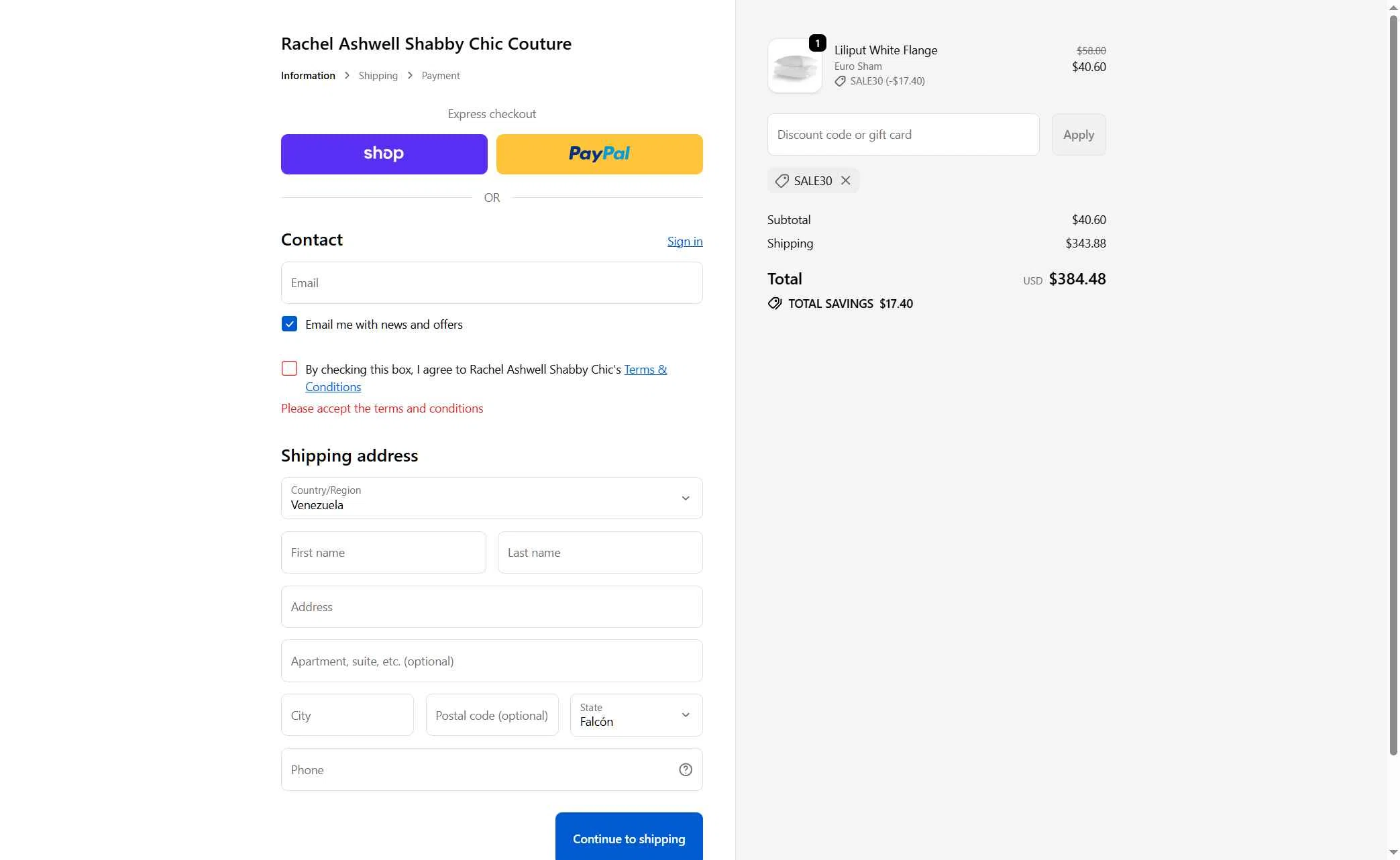Expand the State dropdown showing Falcón
1400x860 pixels.
(635, 715)
